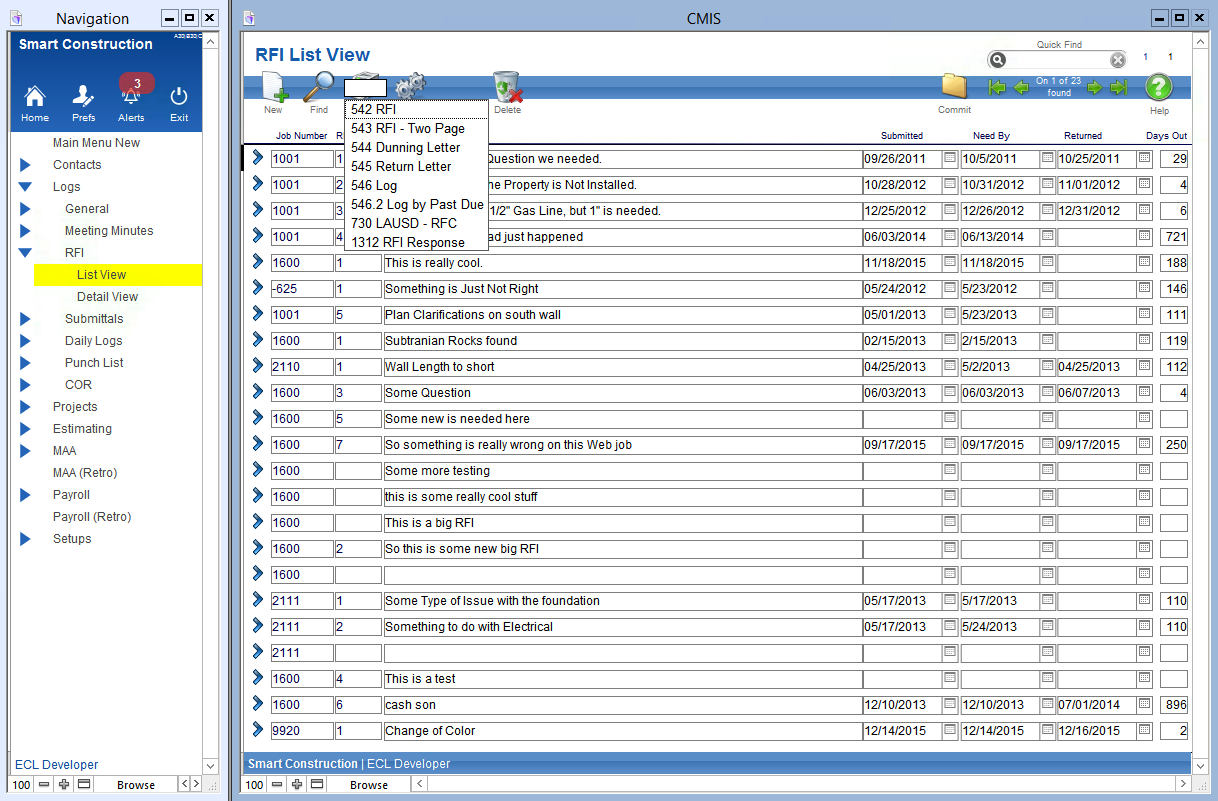Expand the Payroll navigation node
This screenshot has height=801, width=1218.
tap(27, 495)
